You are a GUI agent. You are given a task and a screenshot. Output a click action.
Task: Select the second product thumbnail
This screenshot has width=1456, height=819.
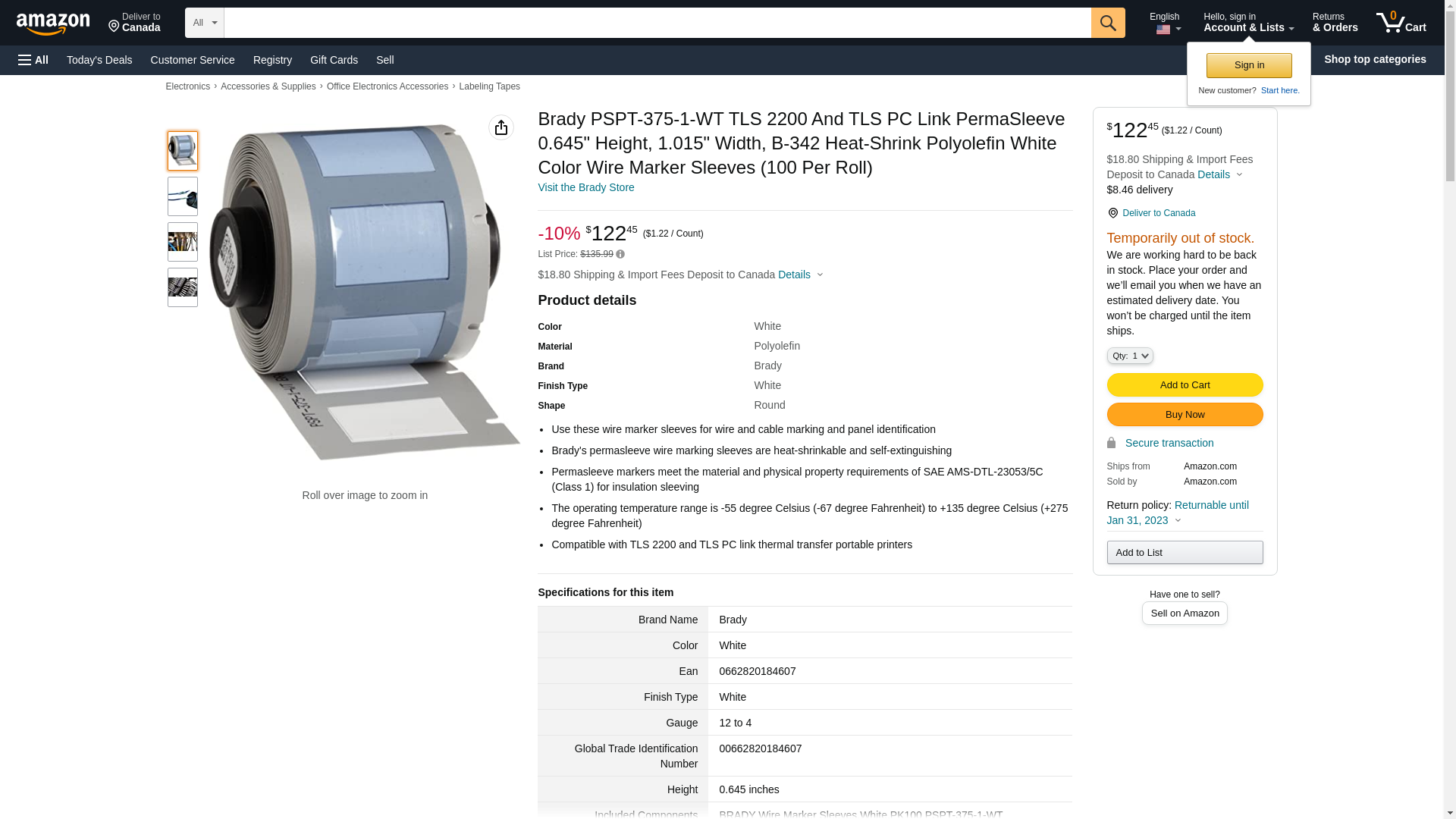point(182,196)
